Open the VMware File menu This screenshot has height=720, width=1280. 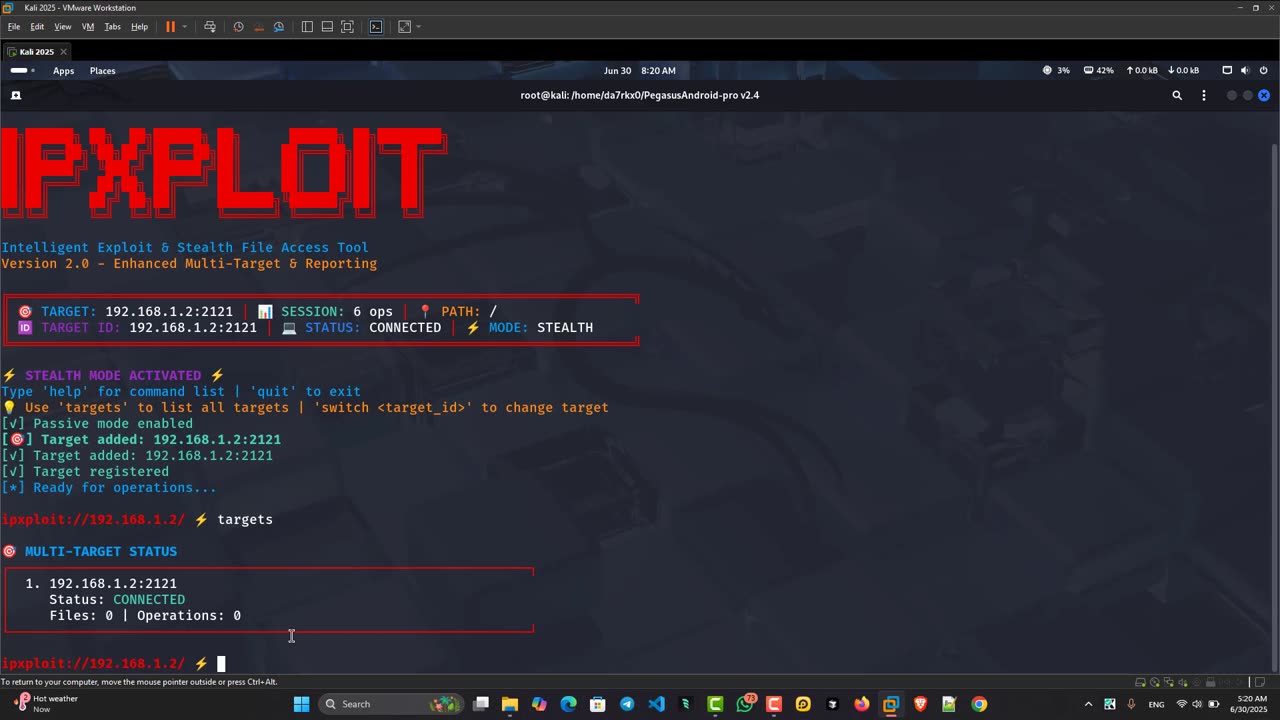[14, 27]
